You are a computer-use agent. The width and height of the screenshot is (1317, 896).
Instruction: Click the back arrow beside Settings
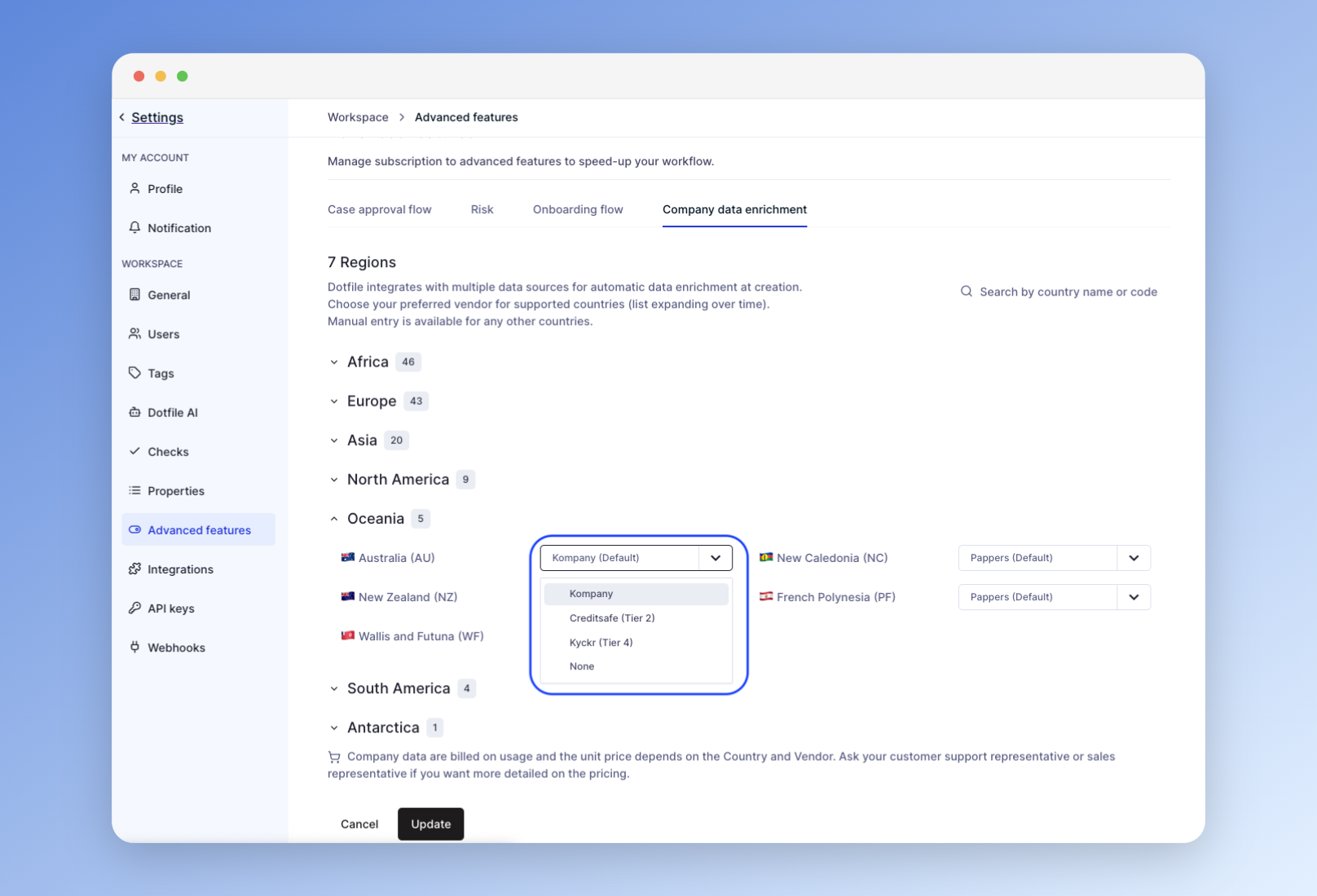pos(122,117)
